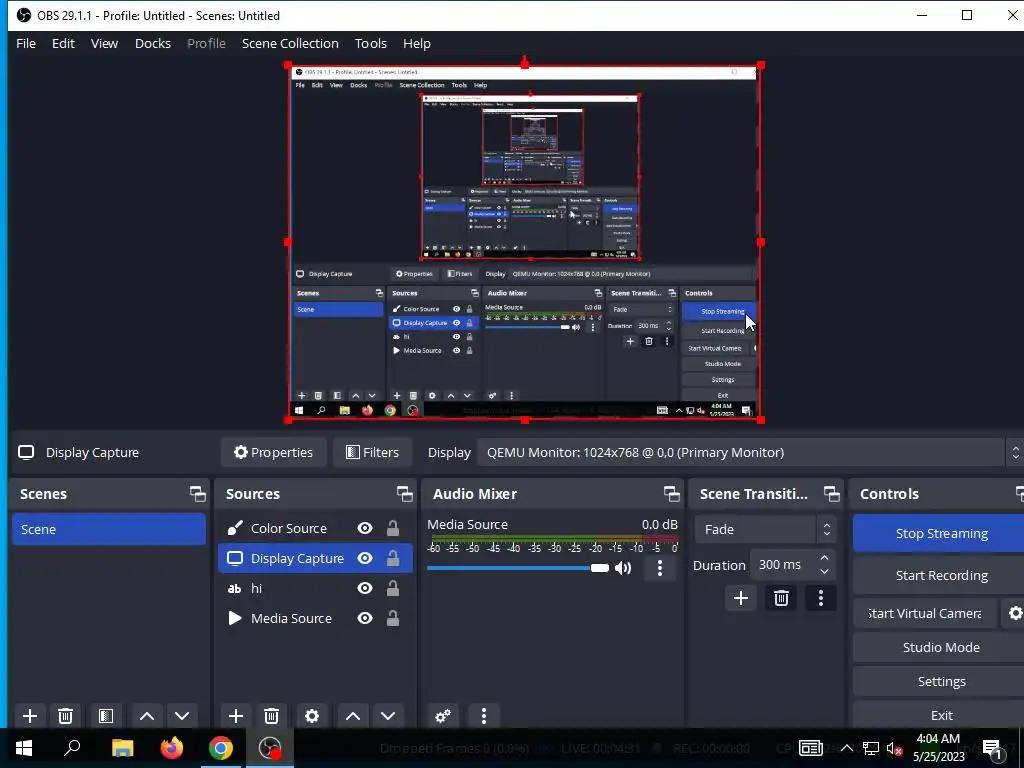The height and width of the screenshot is (768, 1024).
Task: Open the Docks menu
Action: pos(153,43)
